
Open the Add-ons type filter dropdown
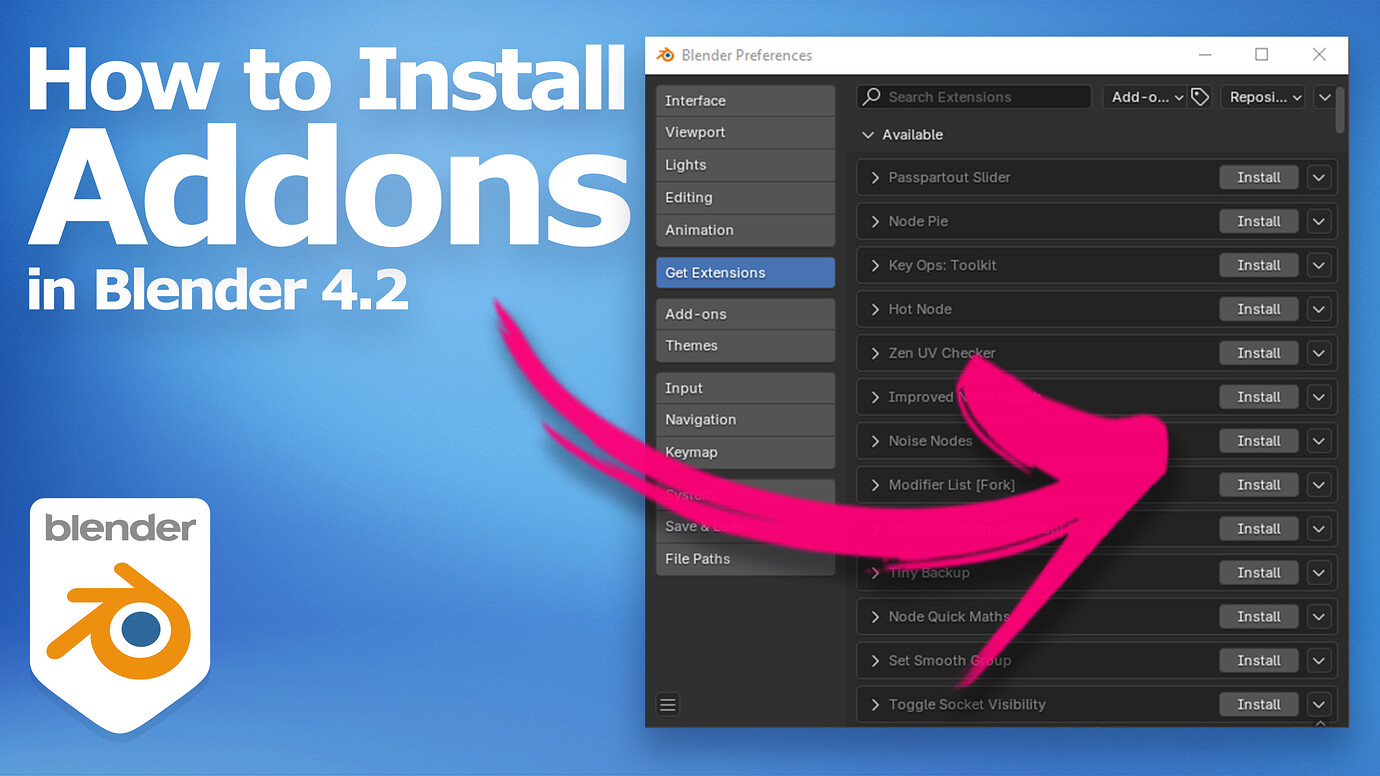1145,97
